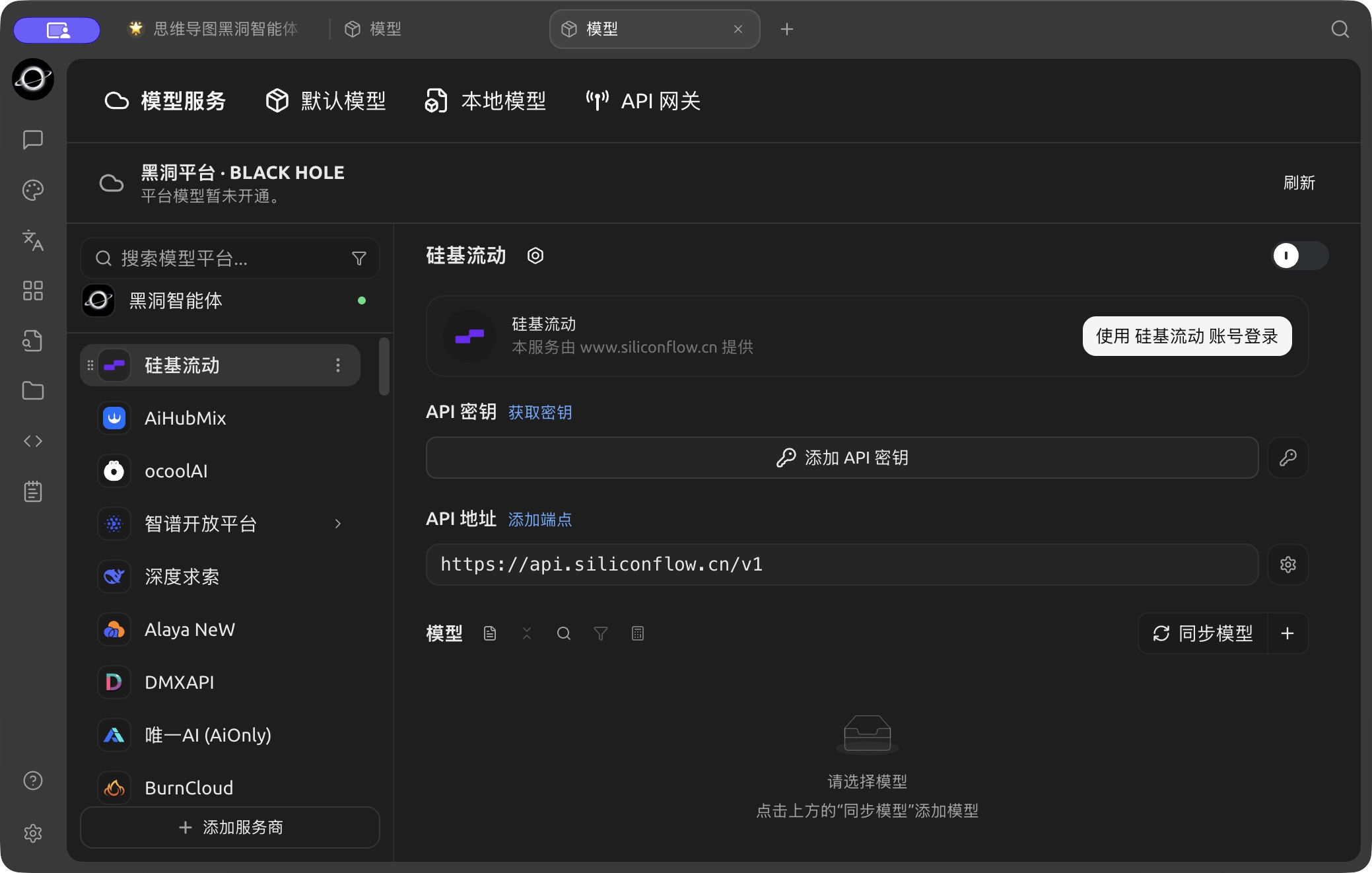The height and width of the screenshot is (873, 1372).
Task: Switch to the 本地模型 tab
Action: pos(485,101)
